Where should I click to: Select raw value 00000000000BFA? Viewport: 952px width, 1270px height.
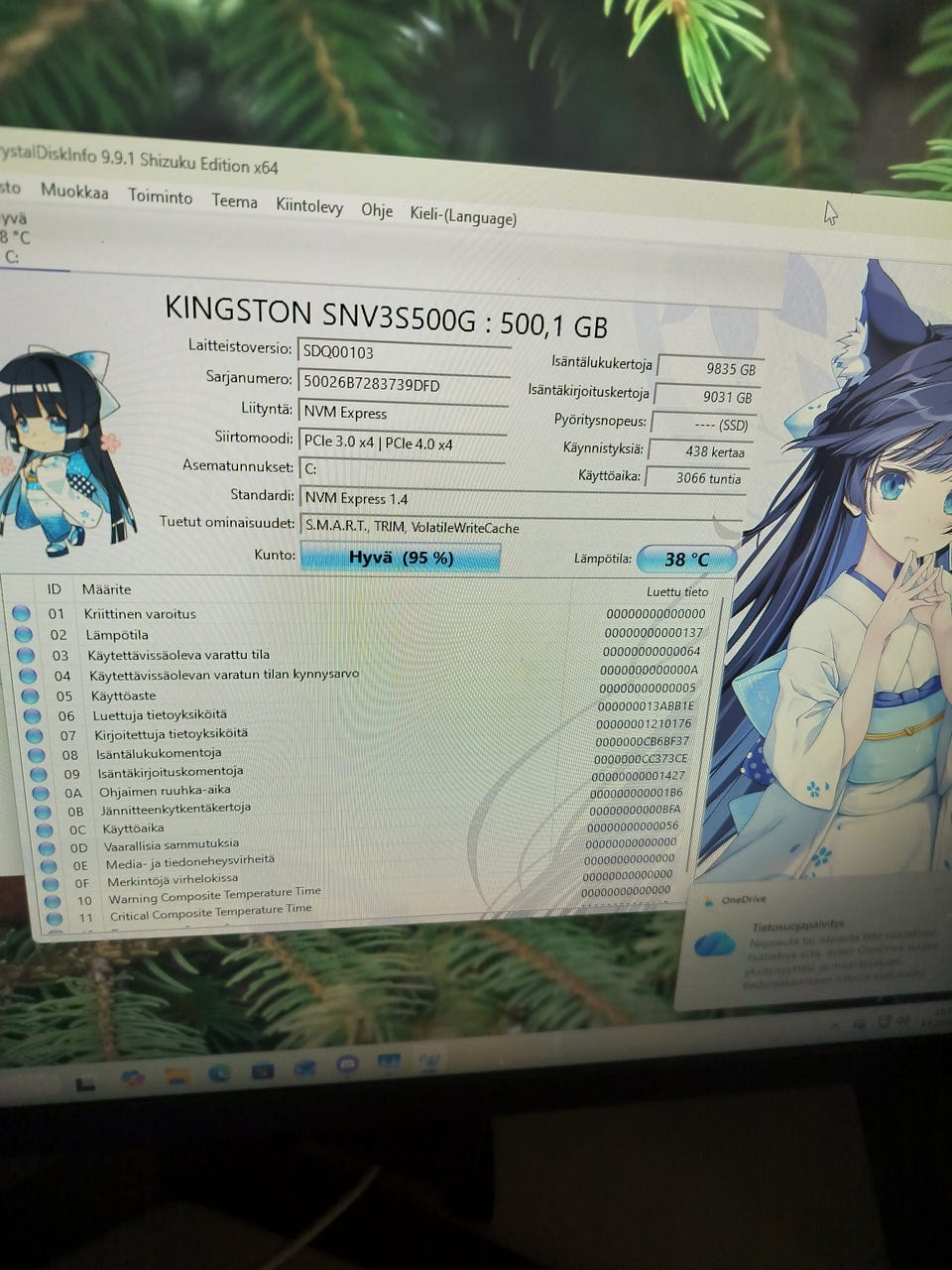tap(635, 810)
